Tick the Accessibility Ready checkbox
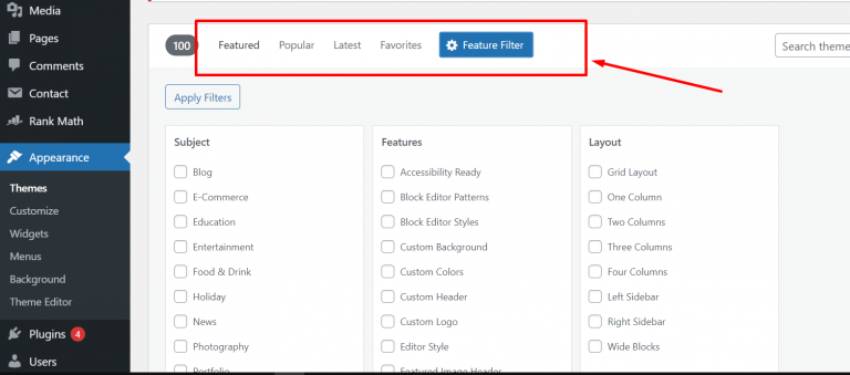The height and width of the screenshot is (375, 850). tap(388, 172)
